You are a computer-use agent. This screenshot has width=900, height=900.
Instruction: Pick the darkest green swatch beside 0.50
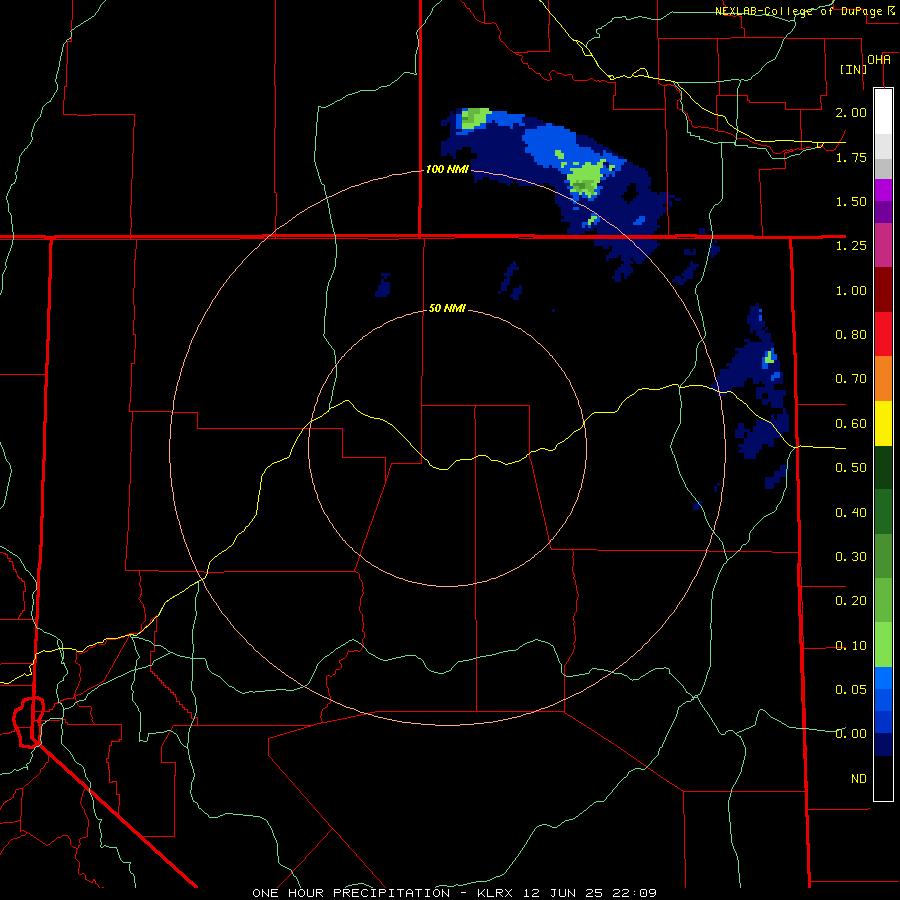[x=883, y=468]
